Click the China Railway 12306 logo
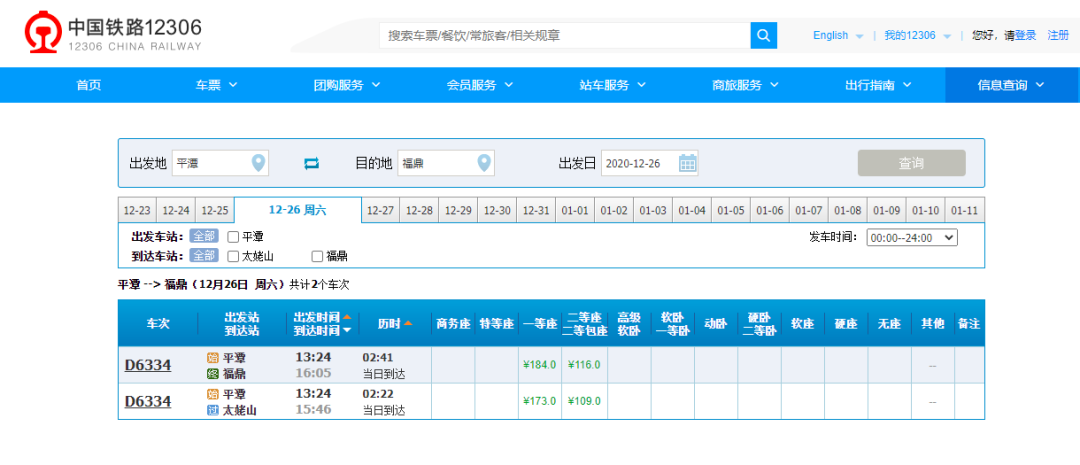Image resolution: width=1080 pixels, height=465 pixels. (x=112, y=34)
